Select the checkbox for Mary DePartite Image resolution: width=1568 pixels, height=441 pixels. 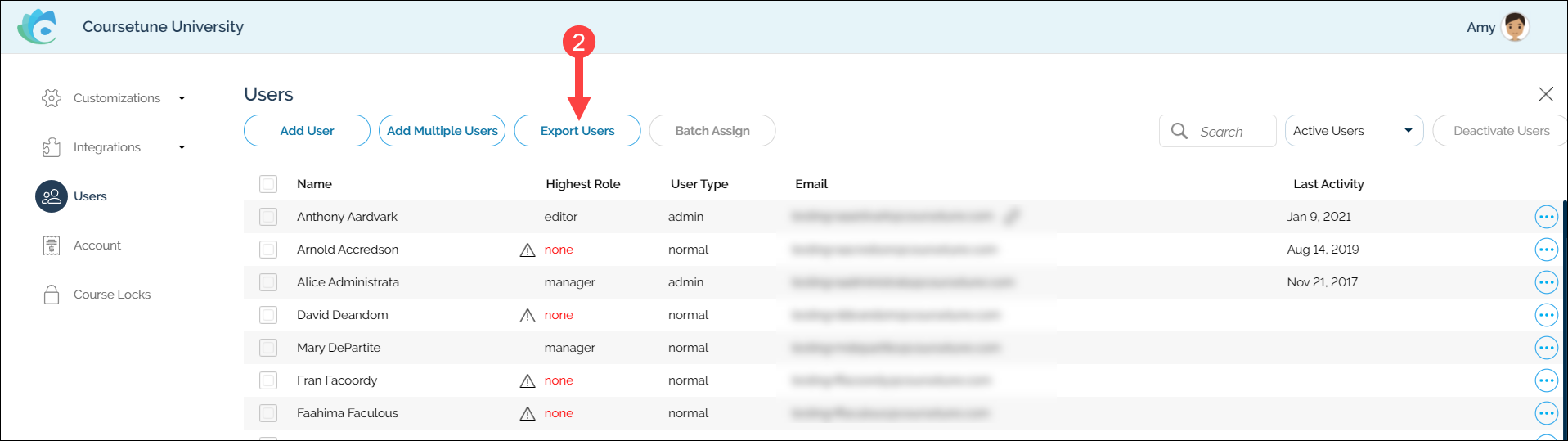click(x=268, y=348)
